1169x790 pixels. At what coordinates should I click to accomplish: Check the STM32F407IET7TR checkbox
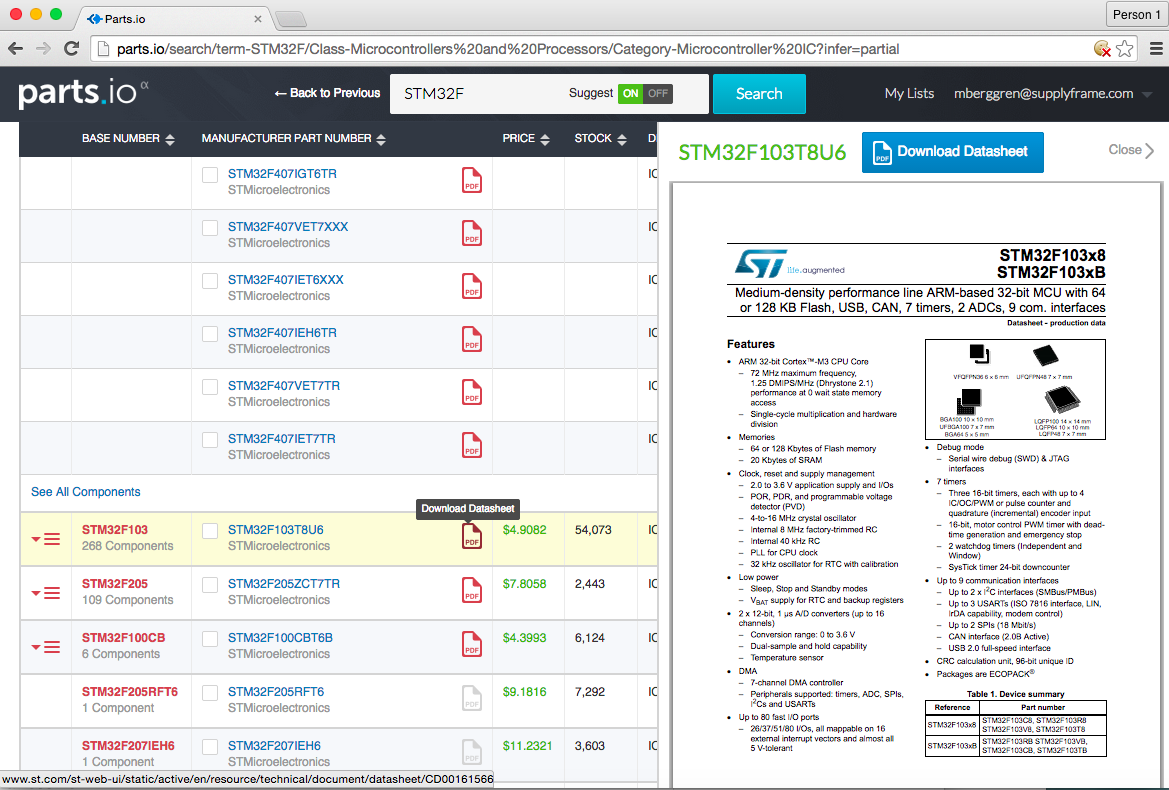point(210,439)
